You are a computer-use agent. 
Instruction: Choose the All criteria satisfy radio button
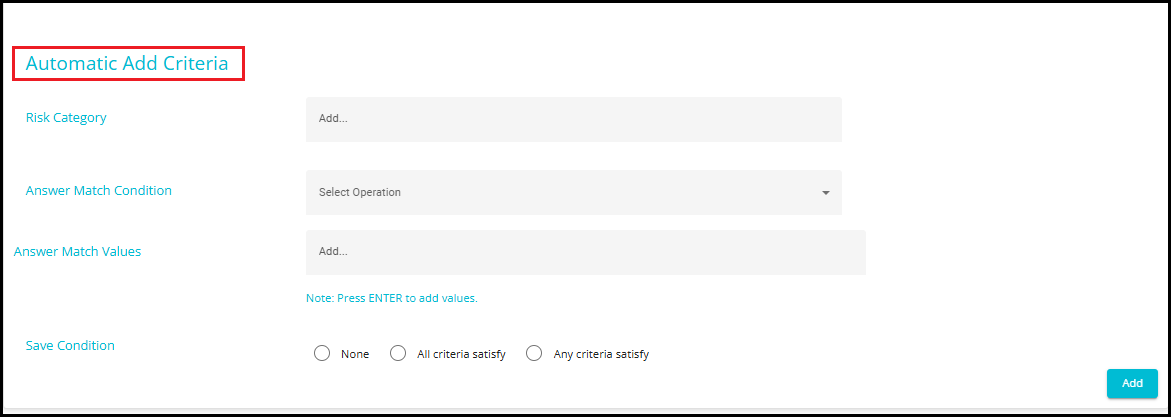pos(398,353)
